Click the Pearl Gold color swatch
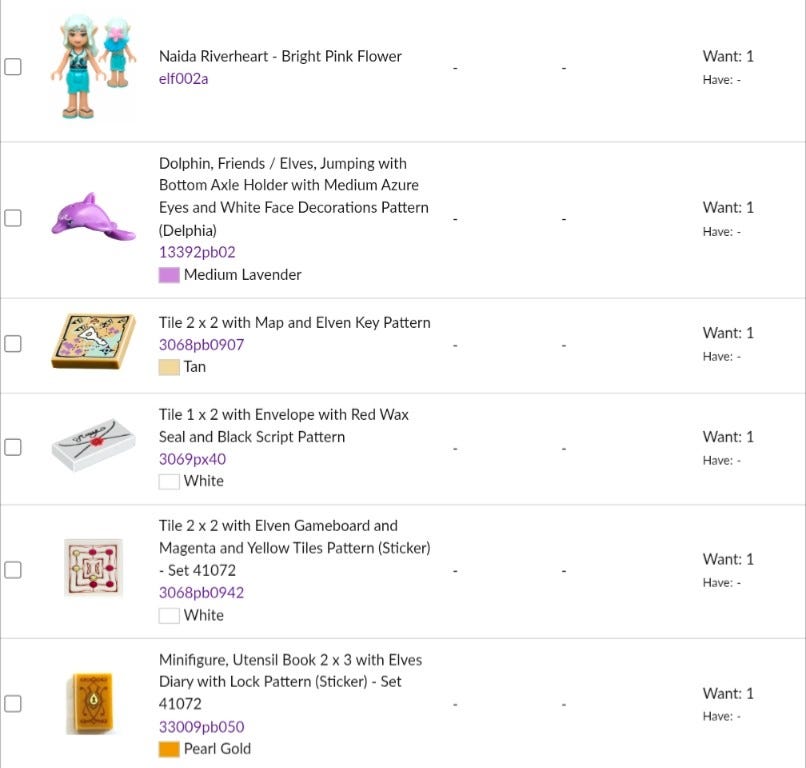 pyautogui.click(x=169, y=748)
